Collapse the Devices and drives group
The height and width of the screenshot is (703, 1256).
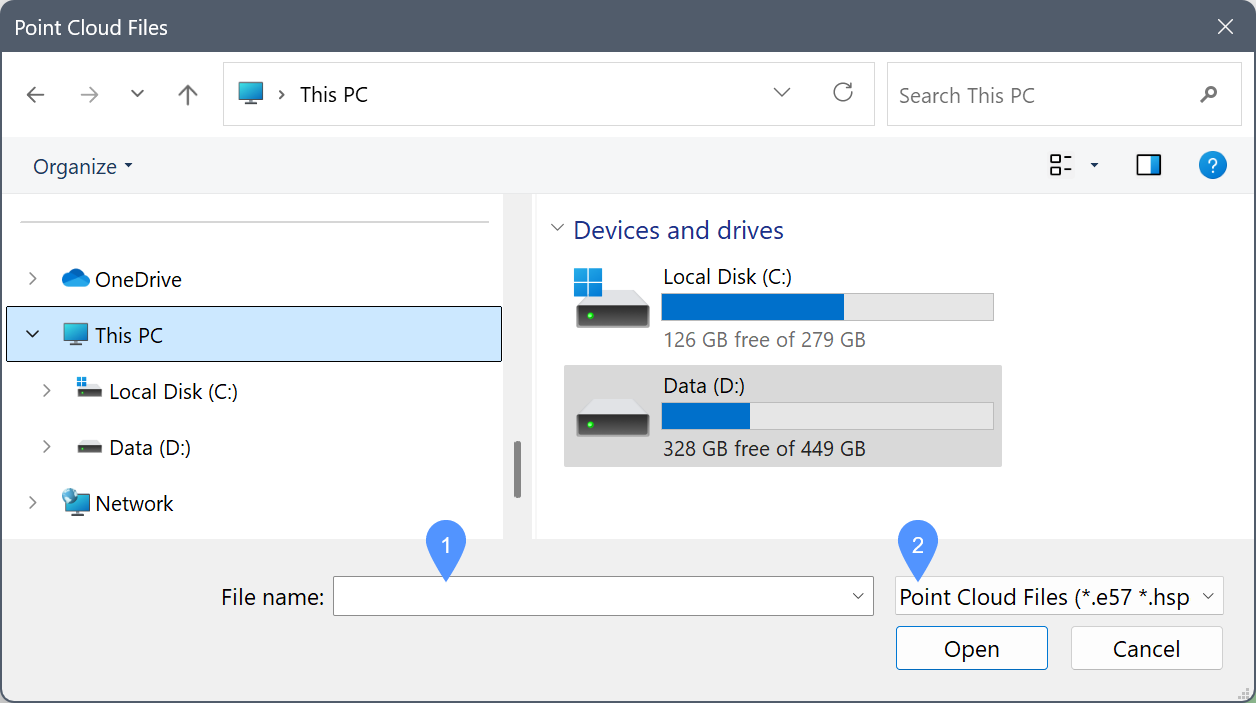557,229
